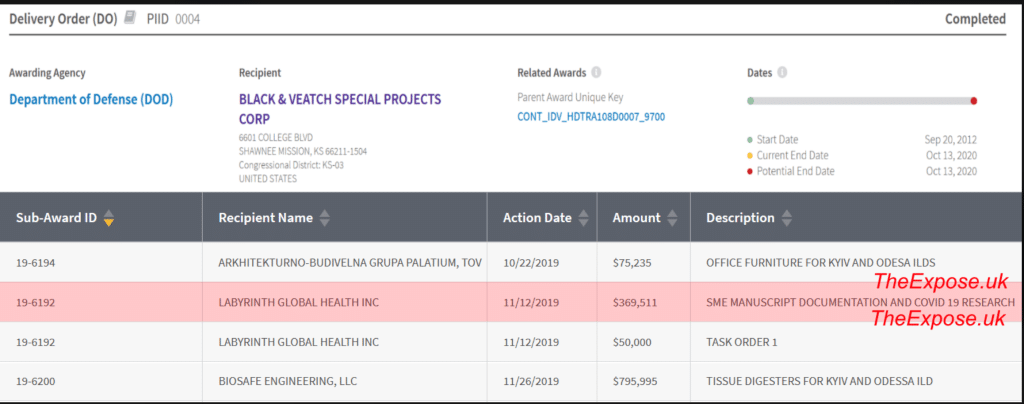
Task: Click Labyrinth Global Health Inc in the $50,000 row
Action: 298,342
